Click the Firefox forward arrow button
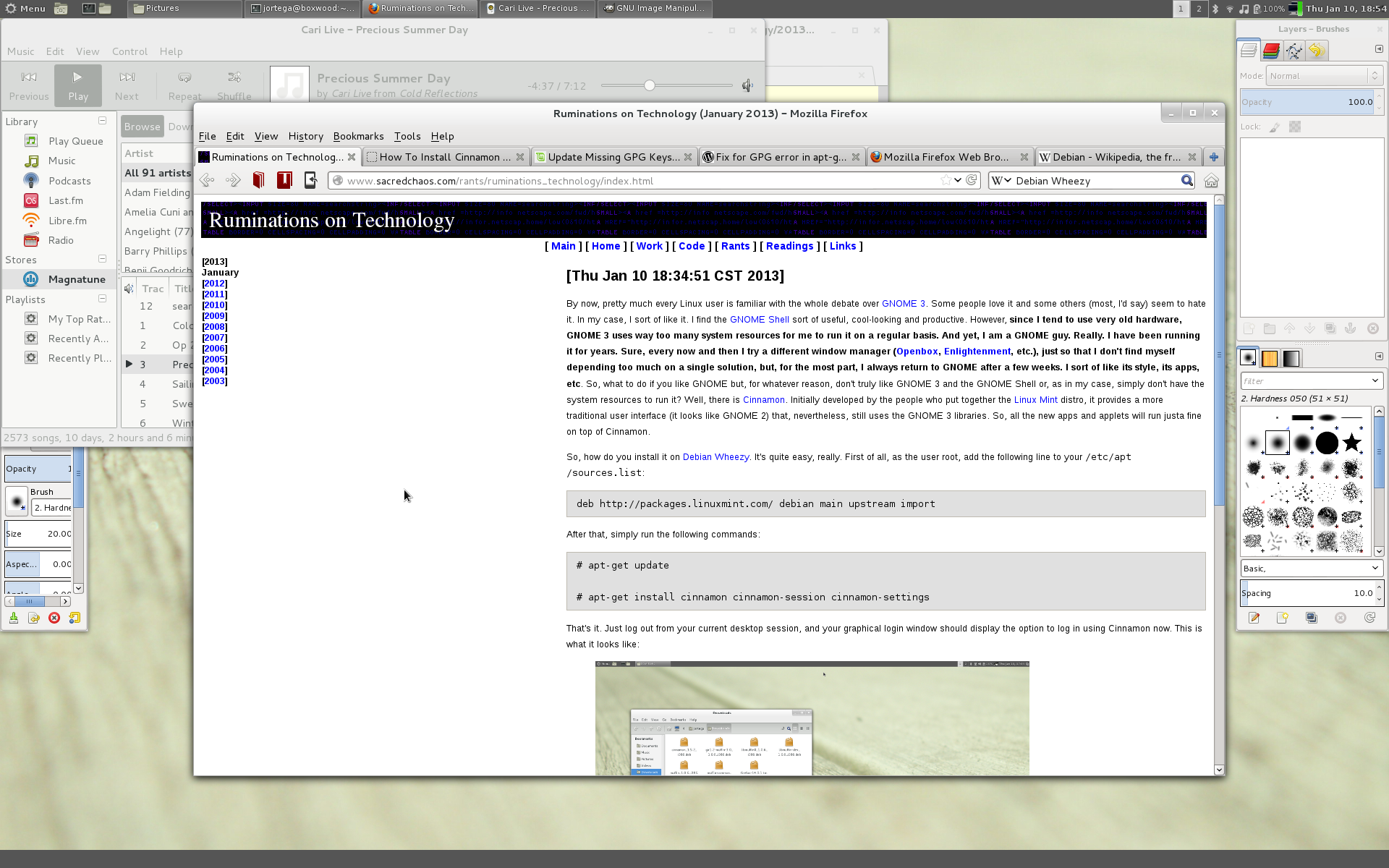The width and height of the screenshot is (1389, 868). click(233, 180)
